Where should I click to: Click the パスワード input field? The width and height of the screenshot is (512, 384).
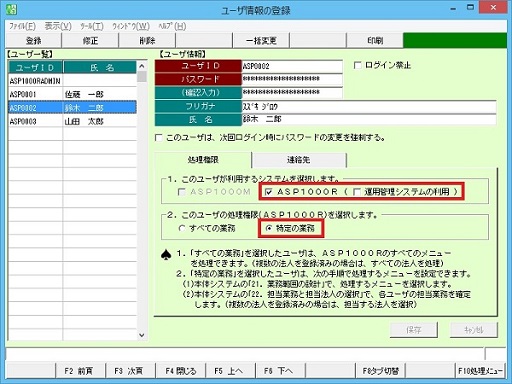click(x=292, y=79)
